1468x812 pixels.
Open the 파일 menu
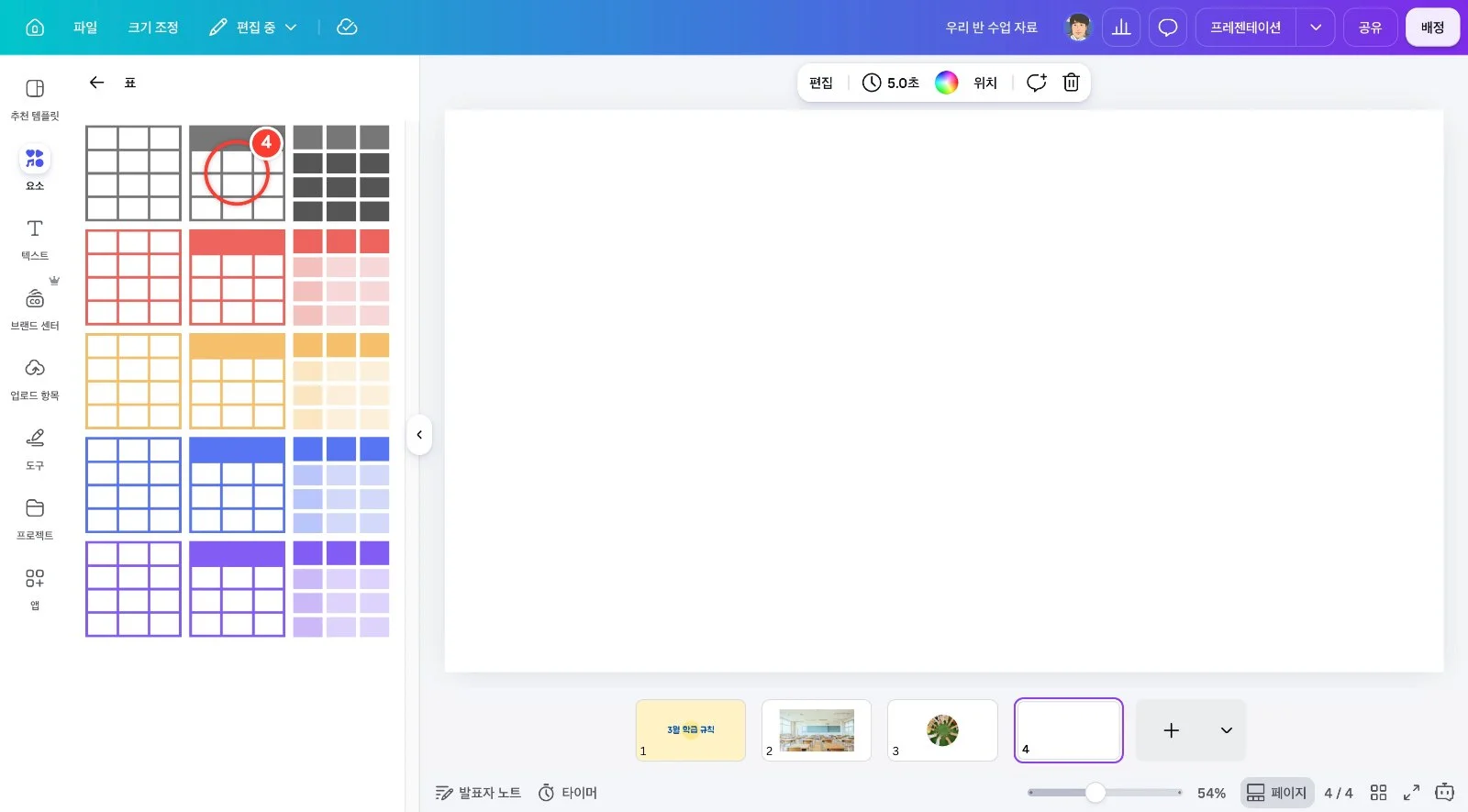point(85,28)
